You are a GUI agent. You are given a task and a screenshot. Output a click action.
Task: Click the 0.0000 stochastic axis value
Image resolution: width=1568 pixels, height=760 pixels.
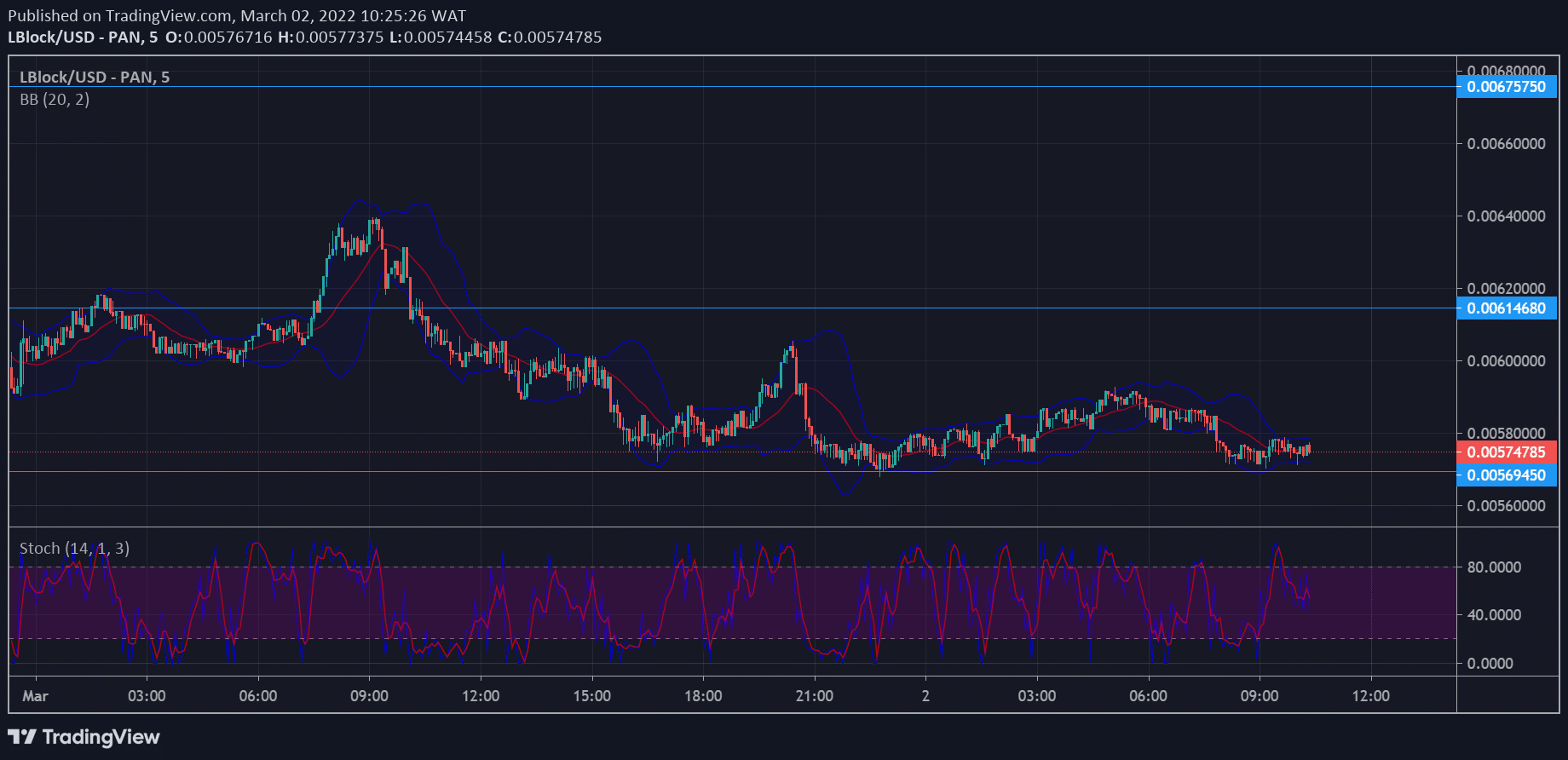coord(1490,664)
